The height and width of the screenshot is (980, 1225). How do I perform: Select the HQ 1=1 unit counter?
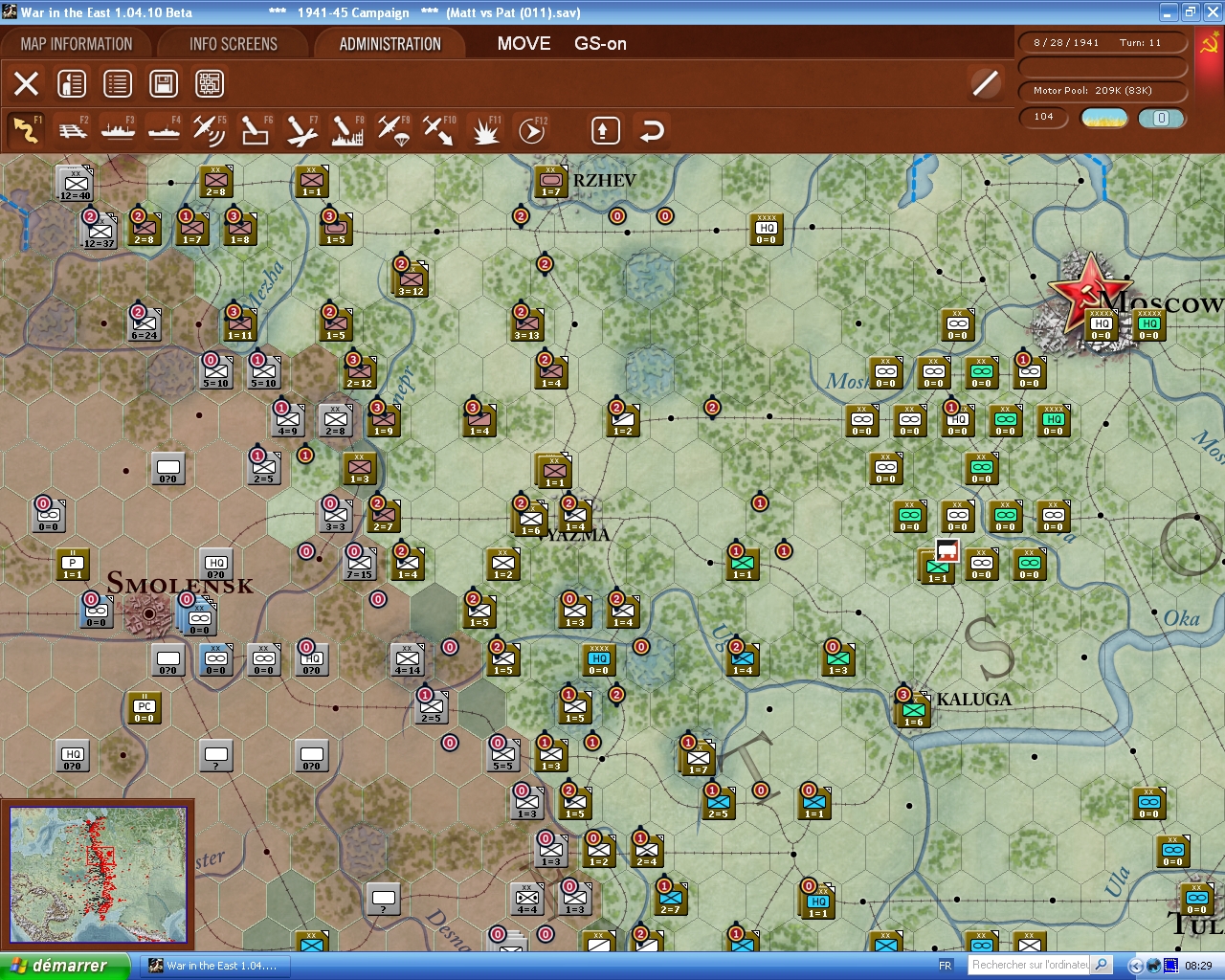(818, 901)
